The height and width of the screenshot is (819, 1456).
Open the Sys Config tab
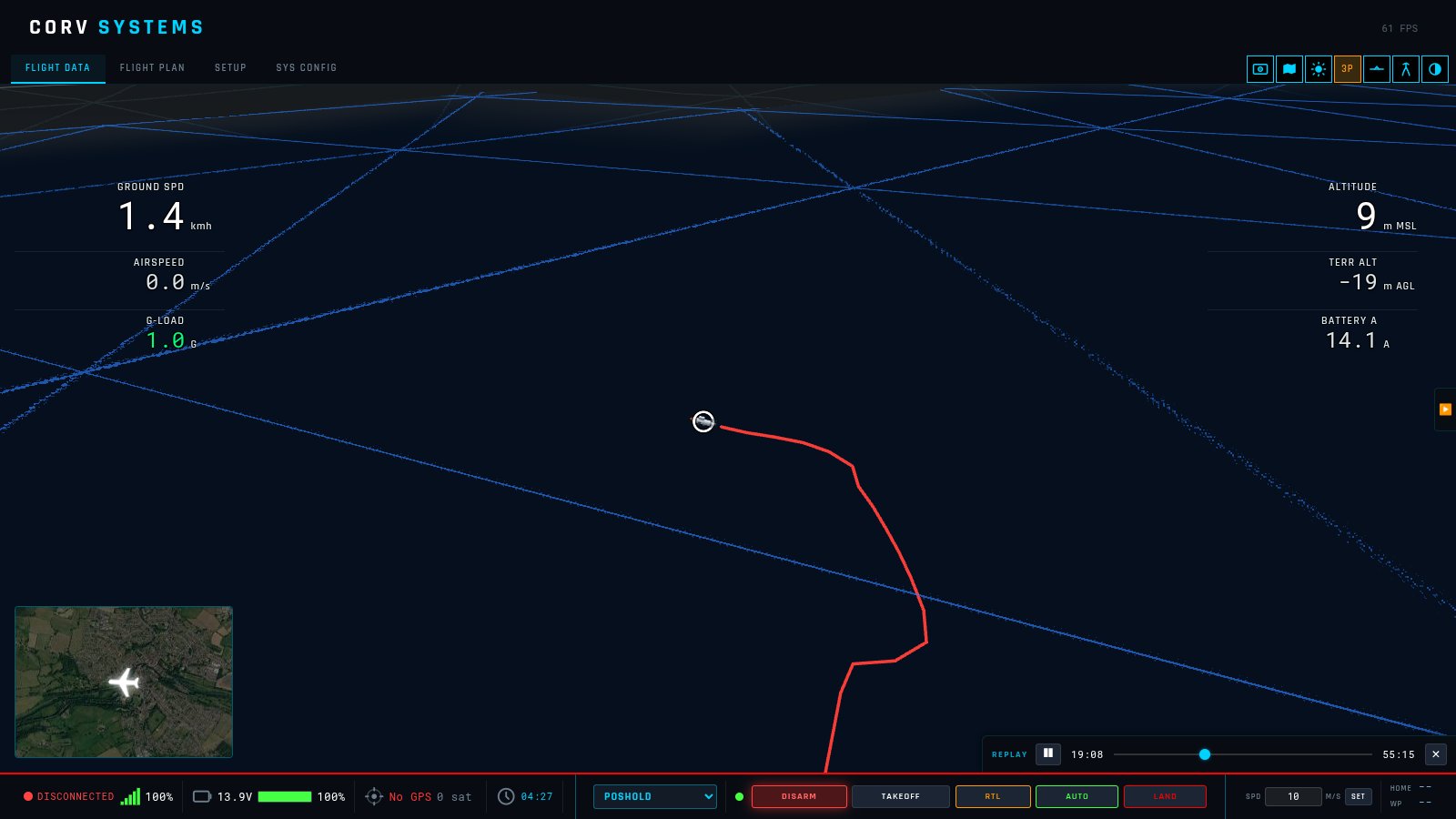[307, 68]
